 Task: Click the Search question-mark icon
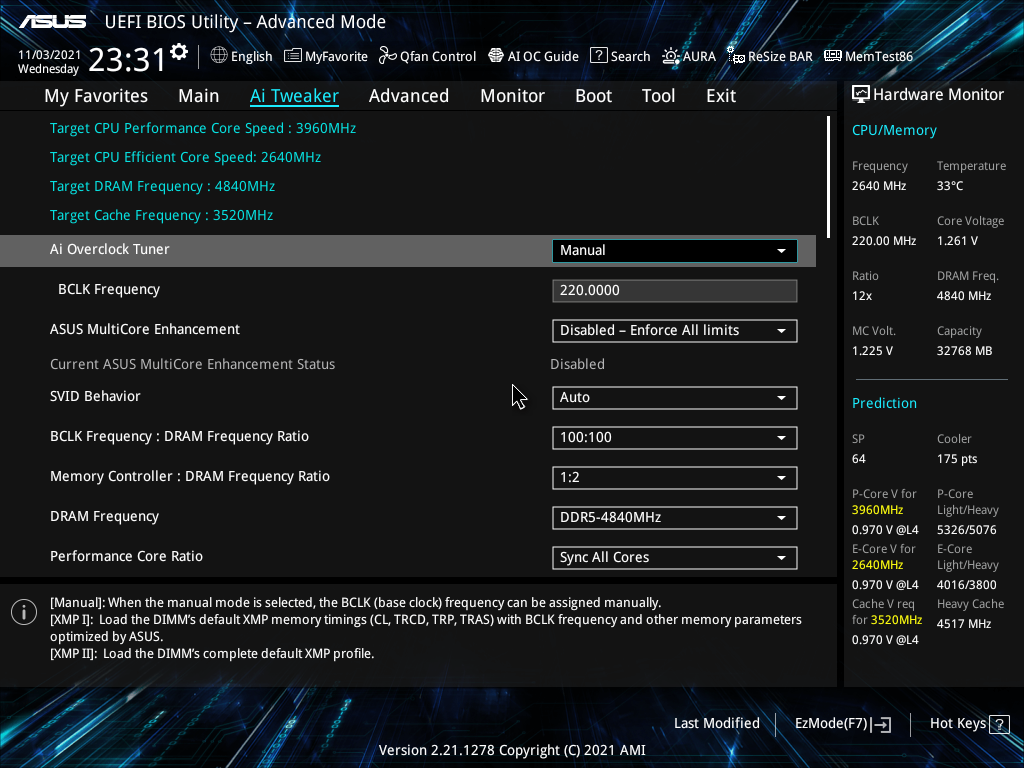click(x=599, y=56)
